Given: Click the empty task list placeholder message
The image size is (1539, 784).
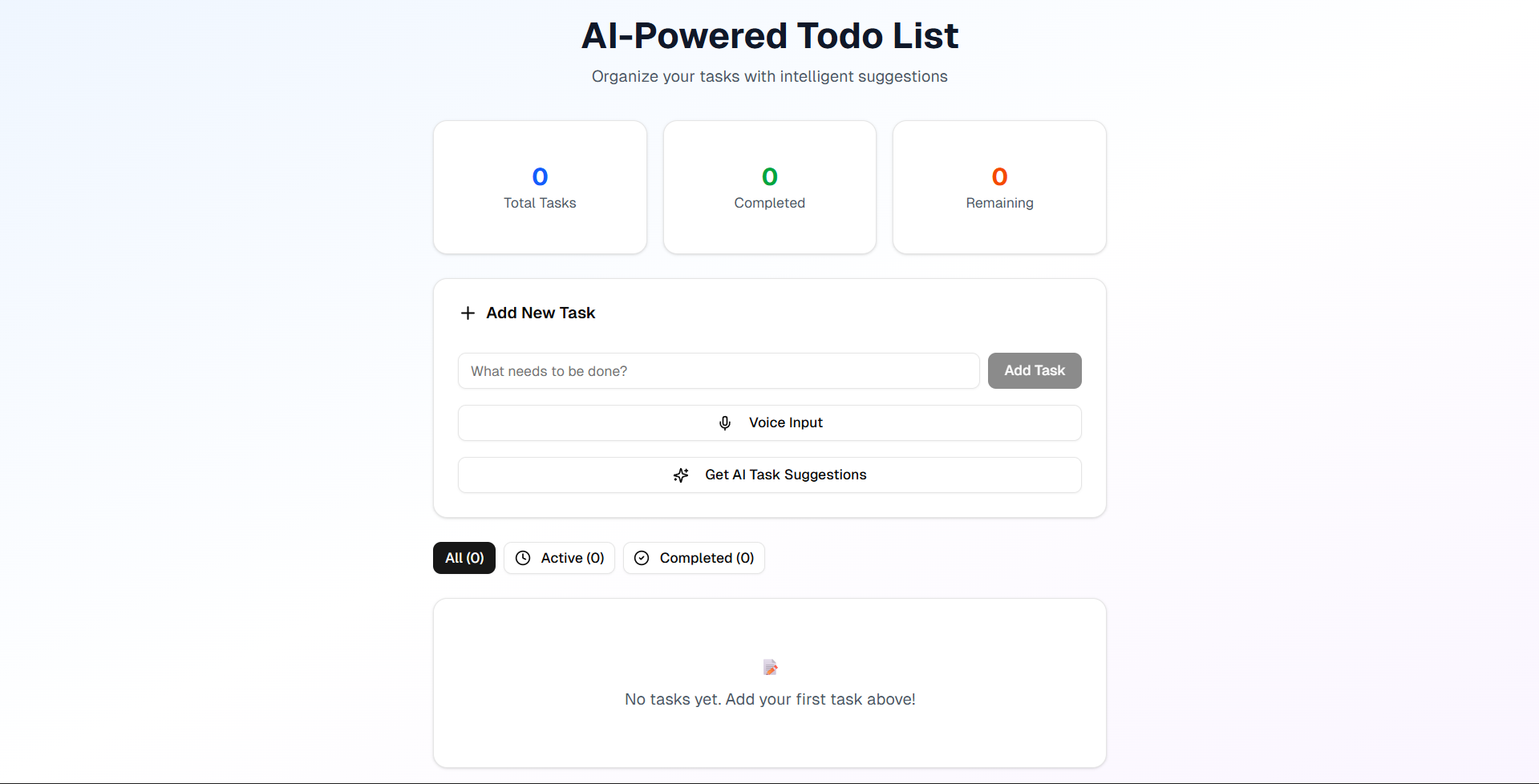Looking at the screenshot, I should [769, 698].
